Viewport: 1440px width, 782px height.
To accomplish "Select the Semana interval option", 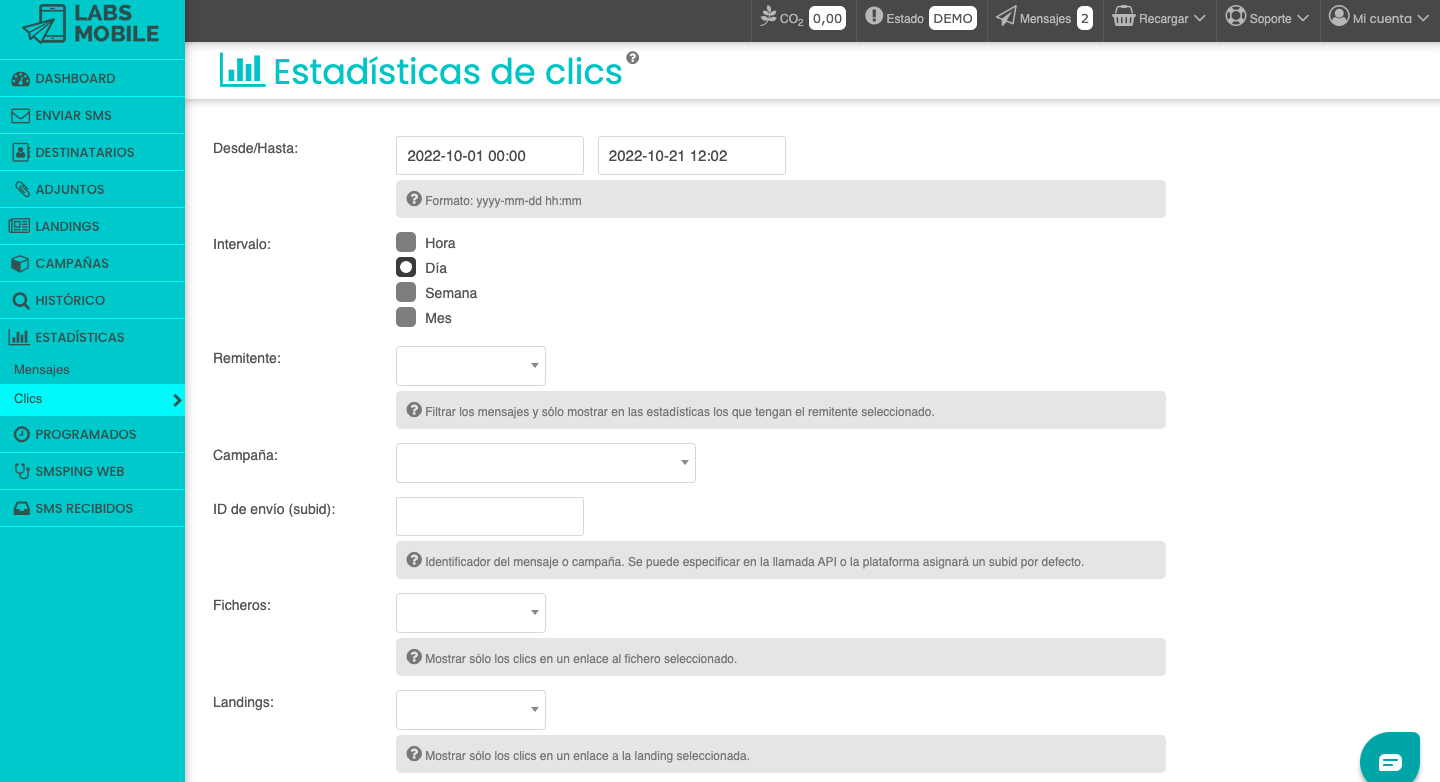I will tap(406, 292).
